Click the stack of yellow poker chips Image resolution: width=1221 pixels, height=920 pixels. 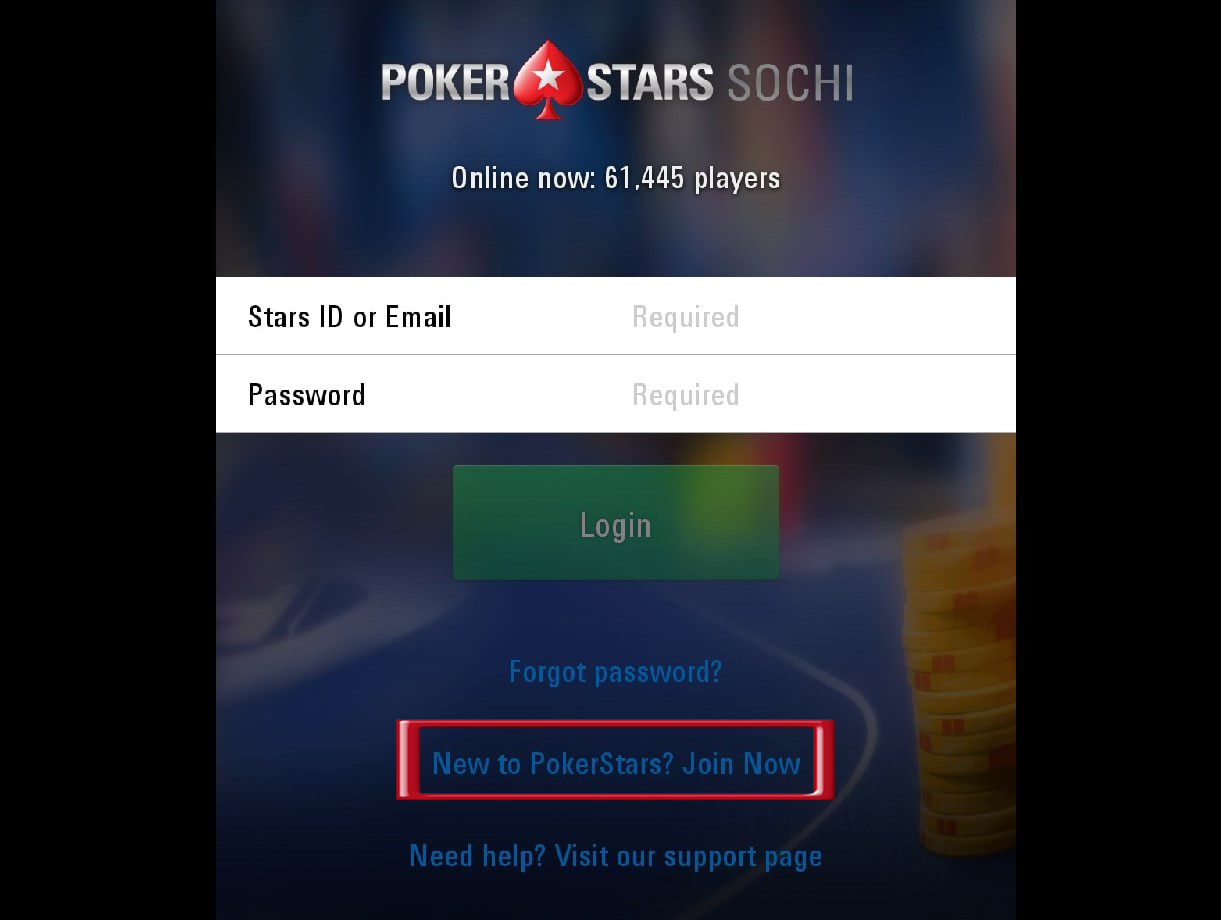959,690
